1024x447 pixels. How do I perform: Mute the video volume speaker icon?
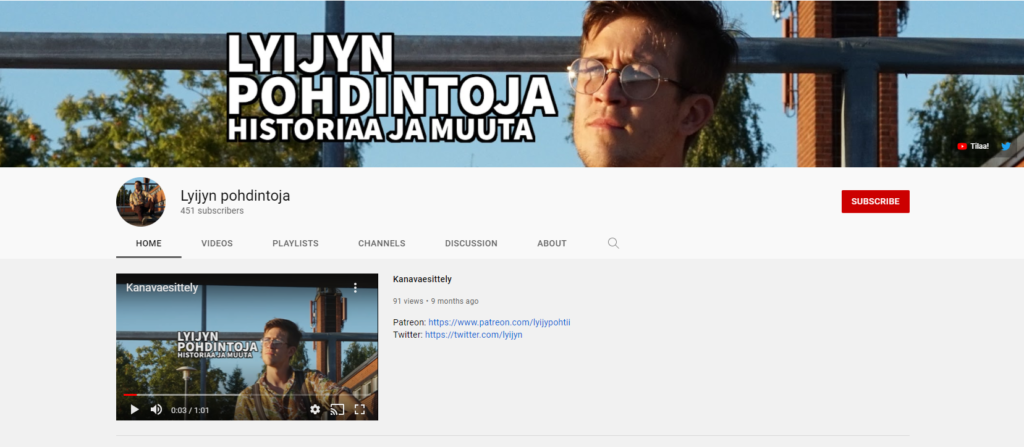coord(156,409)
